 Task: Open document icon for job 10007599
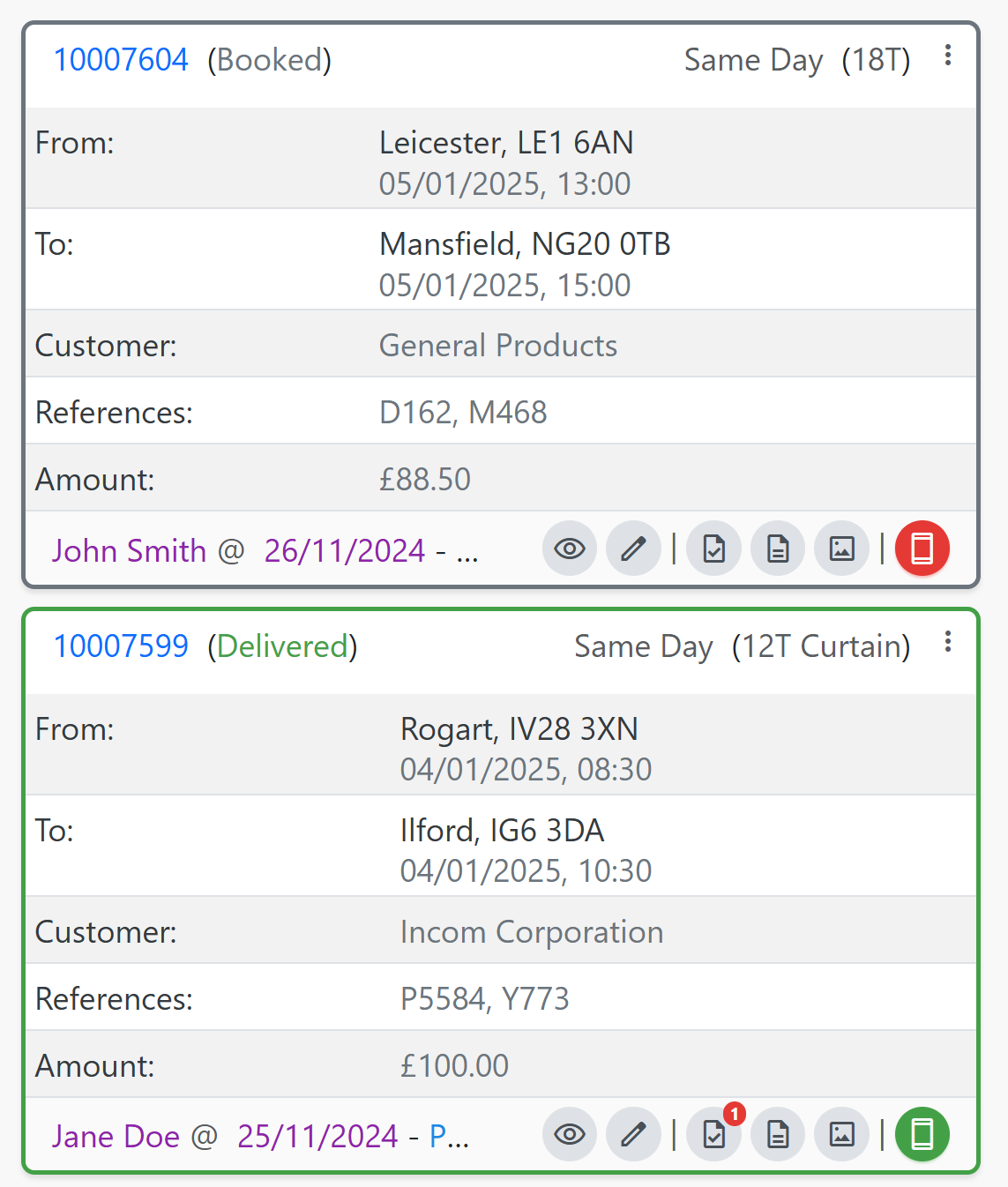pos(778,1134)
